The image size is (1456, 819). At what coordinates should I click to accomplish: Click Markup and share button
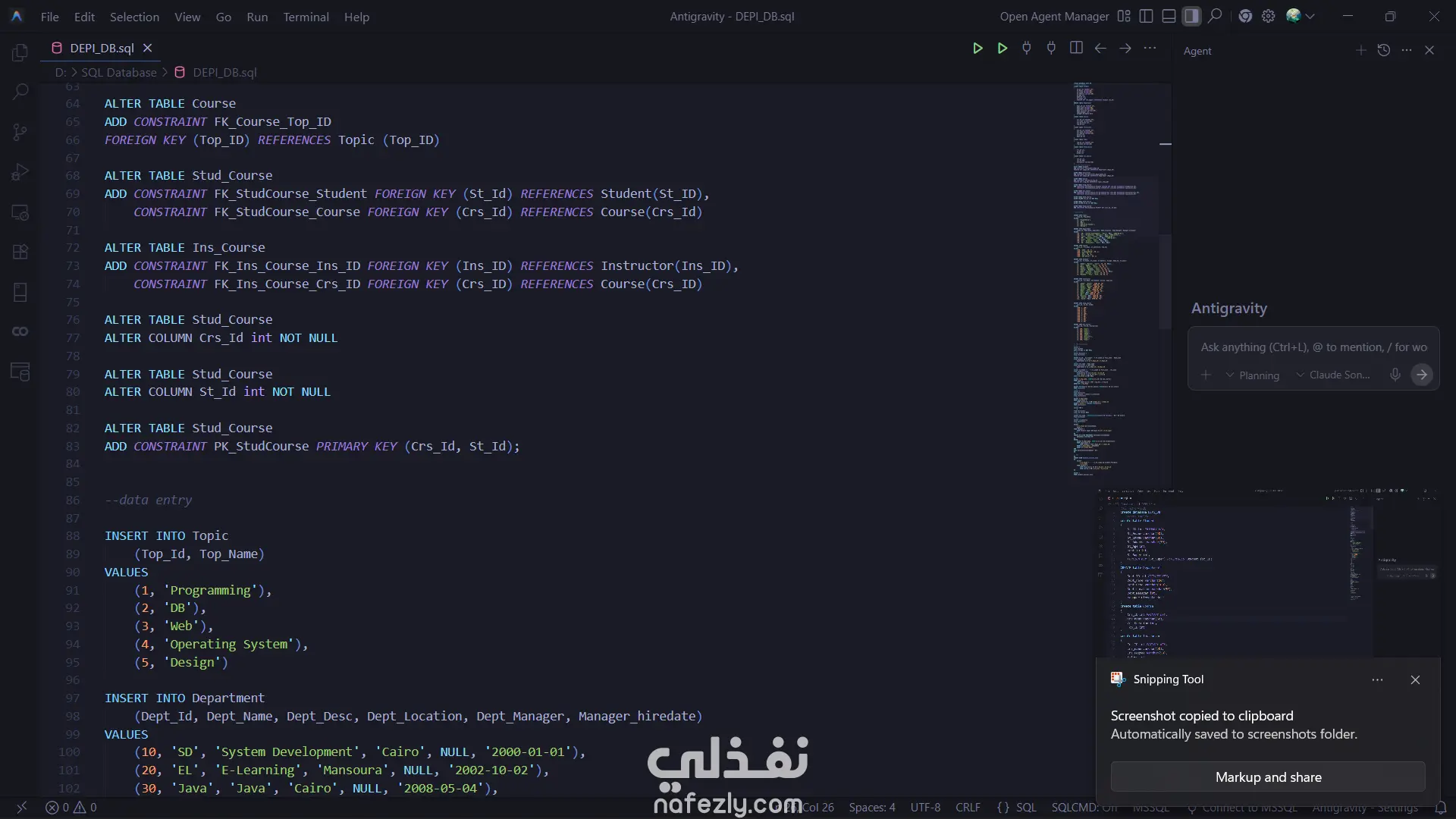(x=1268, y=777)
